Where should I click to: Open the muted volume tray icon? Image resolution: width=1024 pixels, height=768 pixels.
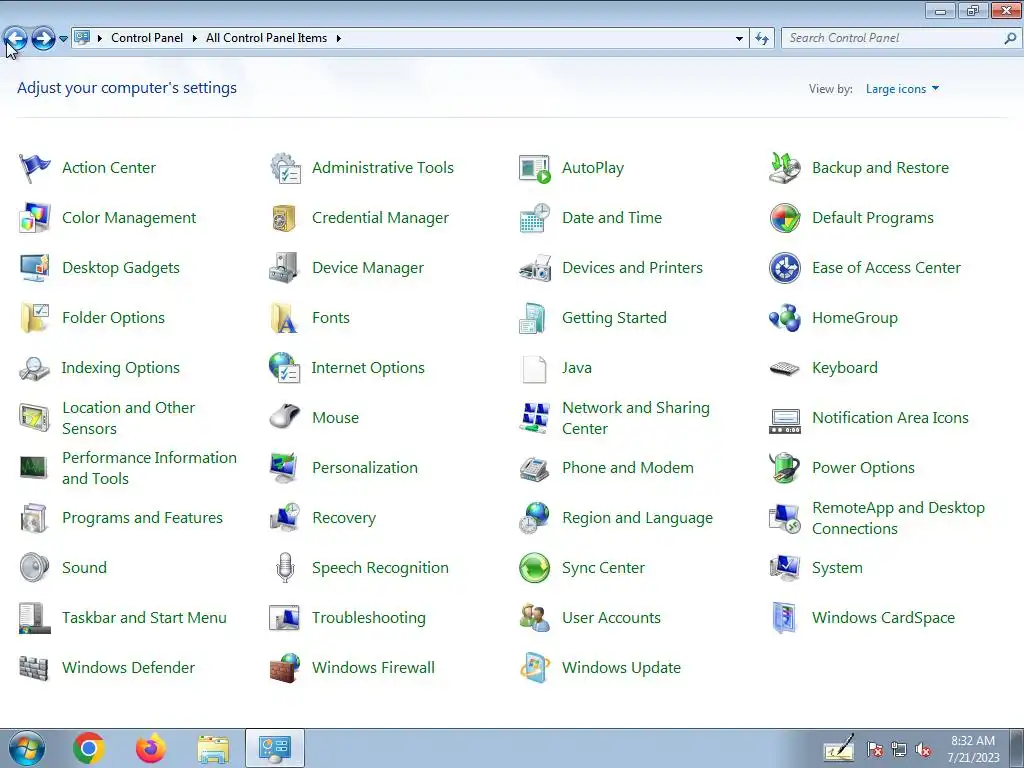pyautogui.click(x=923, y=750)
